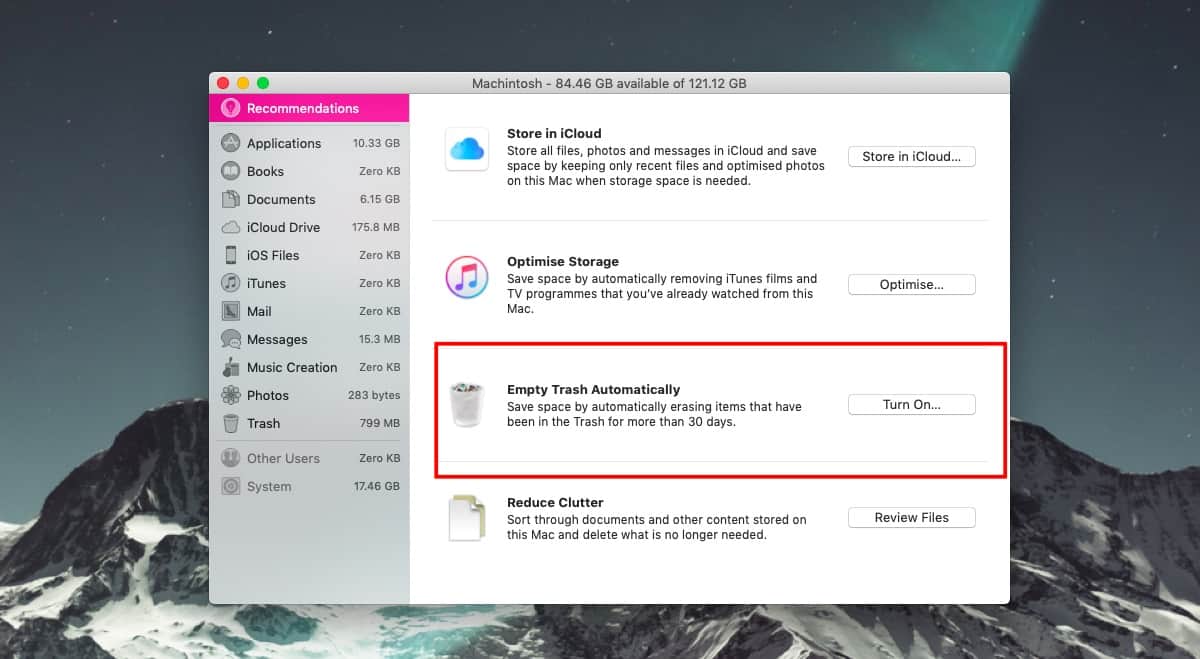The width and height of the screenshot is (1200, 659).
Task: Click the iCloud cloud icon
Action: [x=466, y=150]
